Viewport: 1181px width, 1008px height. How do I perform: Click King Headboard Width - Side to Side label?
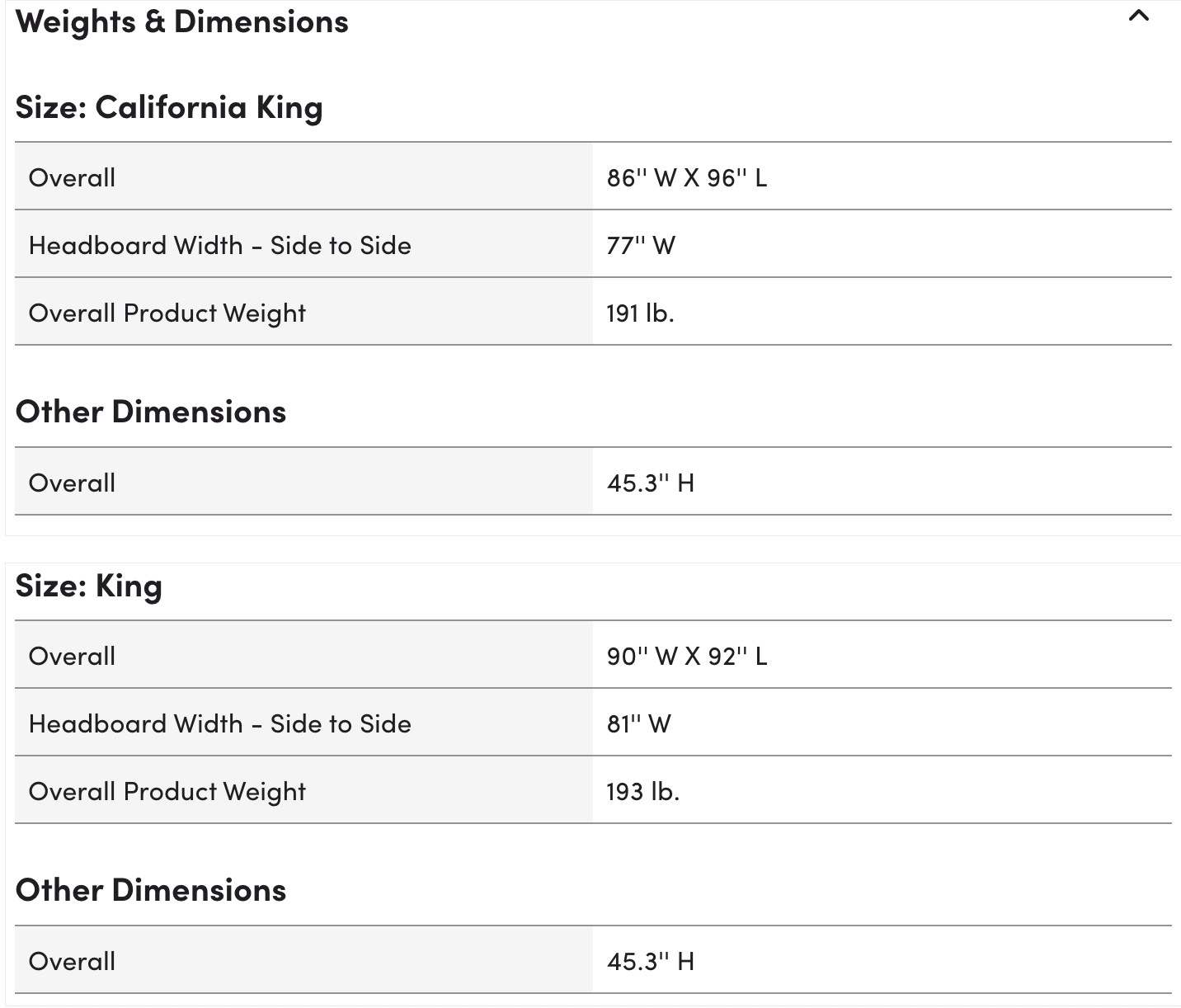pyautogui.click(x=219, y=723)
